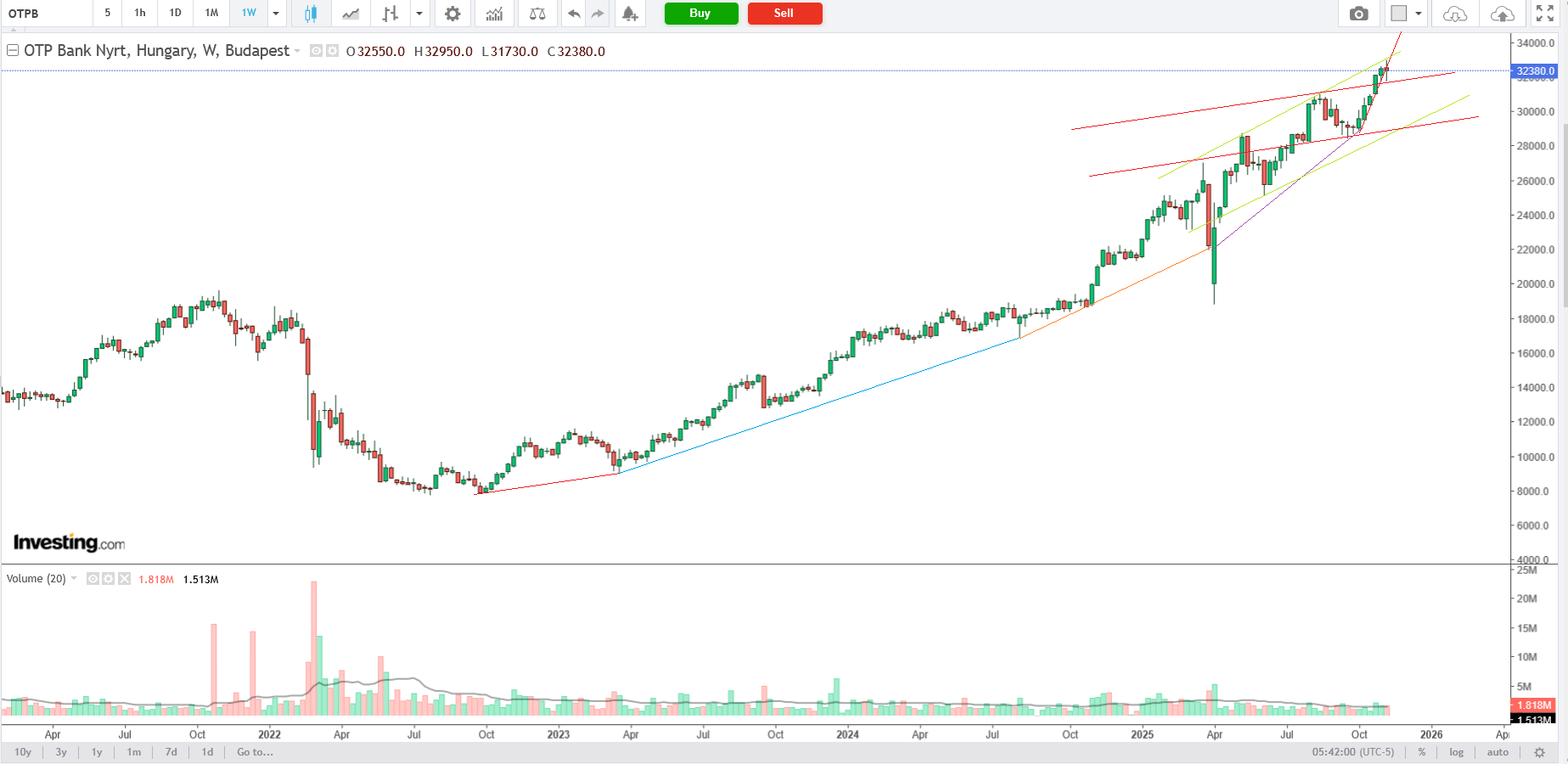Viewport: 1568px width, 764px height.
Task: Load chart using cloud-download icon
Action: click(1455, 14)
